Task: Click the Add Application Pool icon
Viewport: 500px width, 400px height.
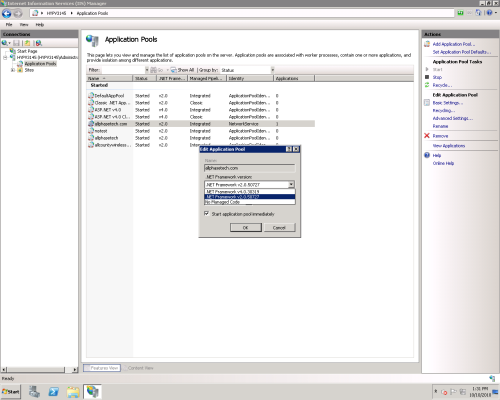Action: tap(427, 44)
